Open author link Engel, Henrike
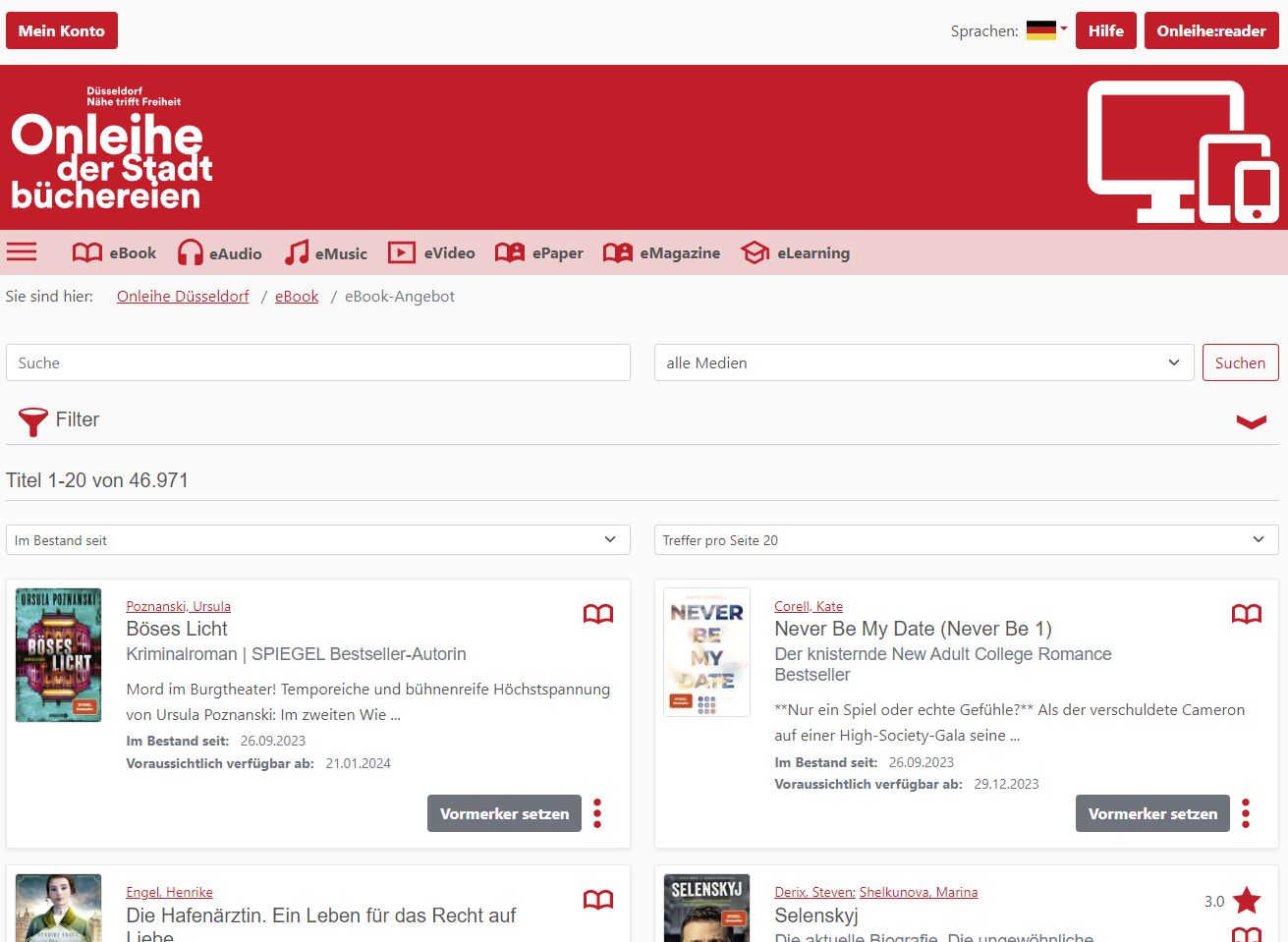1288x942 pixels. [x=170, y=892]
